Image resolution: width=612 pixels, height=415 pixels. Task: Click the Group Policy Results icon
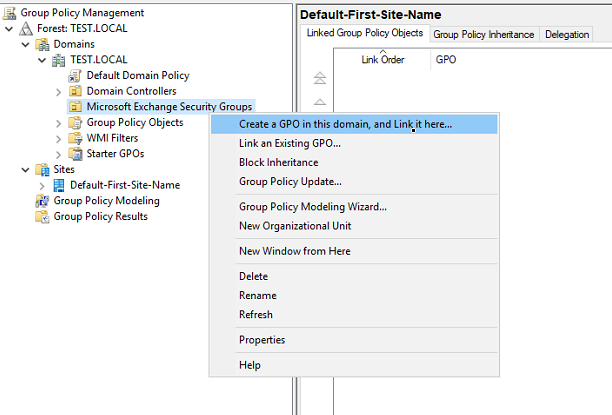pos(42,216)
